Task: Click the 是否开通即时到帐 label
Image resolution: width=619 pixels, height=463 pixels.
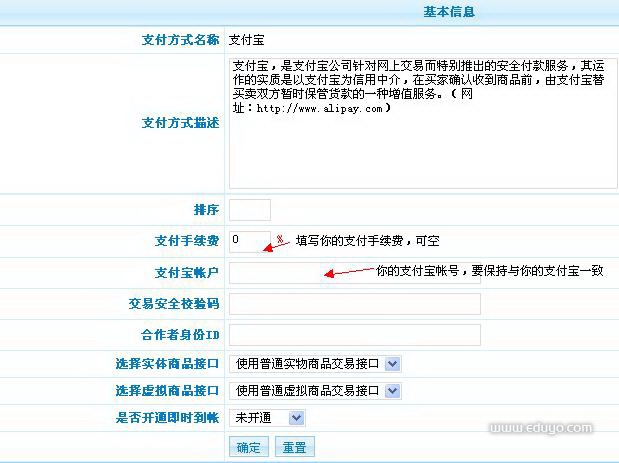Action: [167, 418]
